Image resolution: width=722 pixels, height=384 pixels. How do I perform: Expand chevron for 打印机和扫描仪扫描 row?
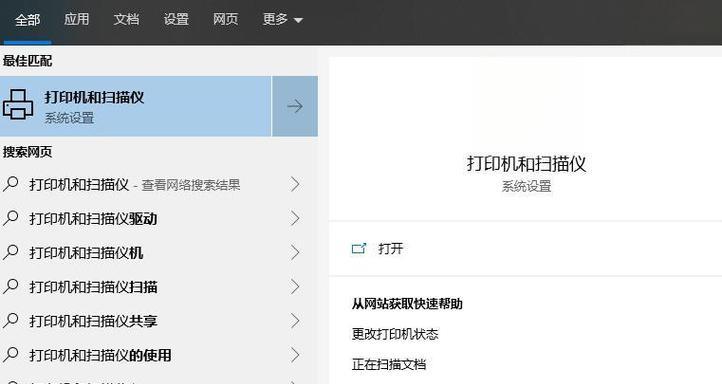[x=295, y=286]
